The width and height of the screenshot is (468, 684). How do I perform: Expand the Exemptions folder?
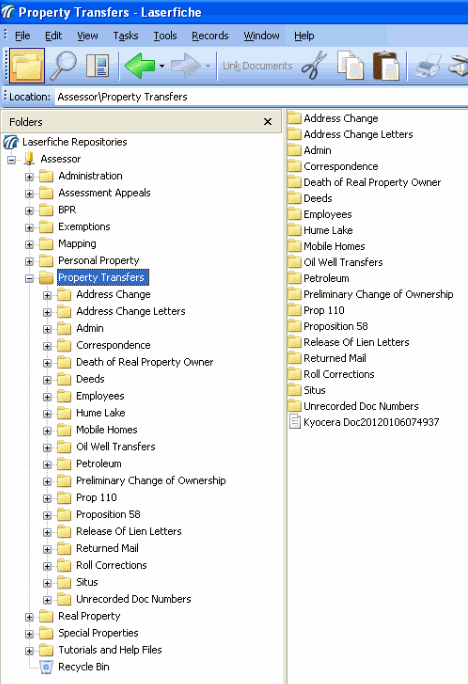tap(29, 227)
